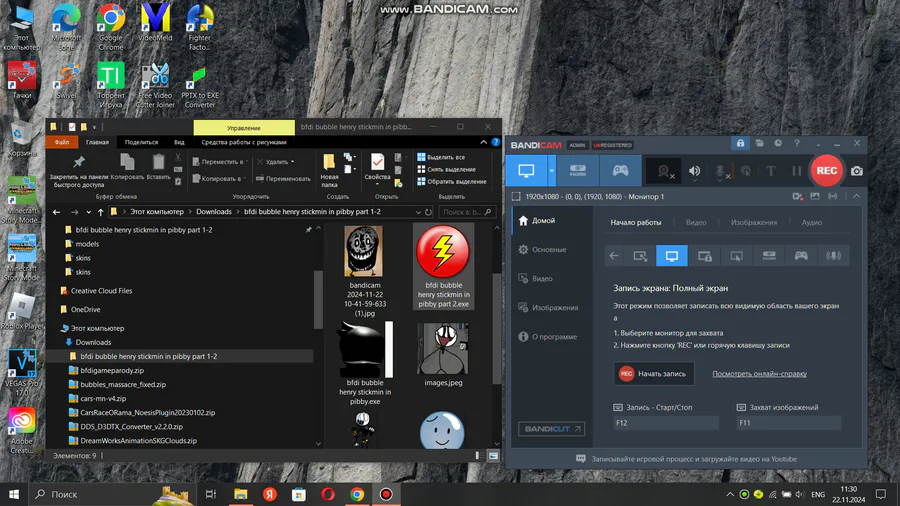Viewport: 900px width, 506px height.
Task: Click the F11 image capture hotkey field
Action: (789, 423)
